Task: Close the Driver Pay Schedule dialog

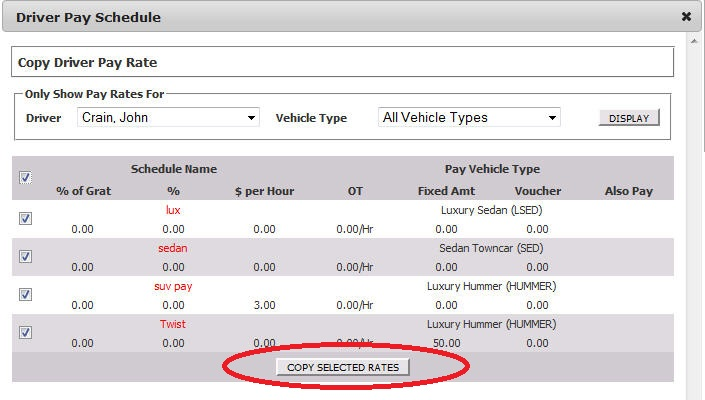Action: (x=686, y=17)
